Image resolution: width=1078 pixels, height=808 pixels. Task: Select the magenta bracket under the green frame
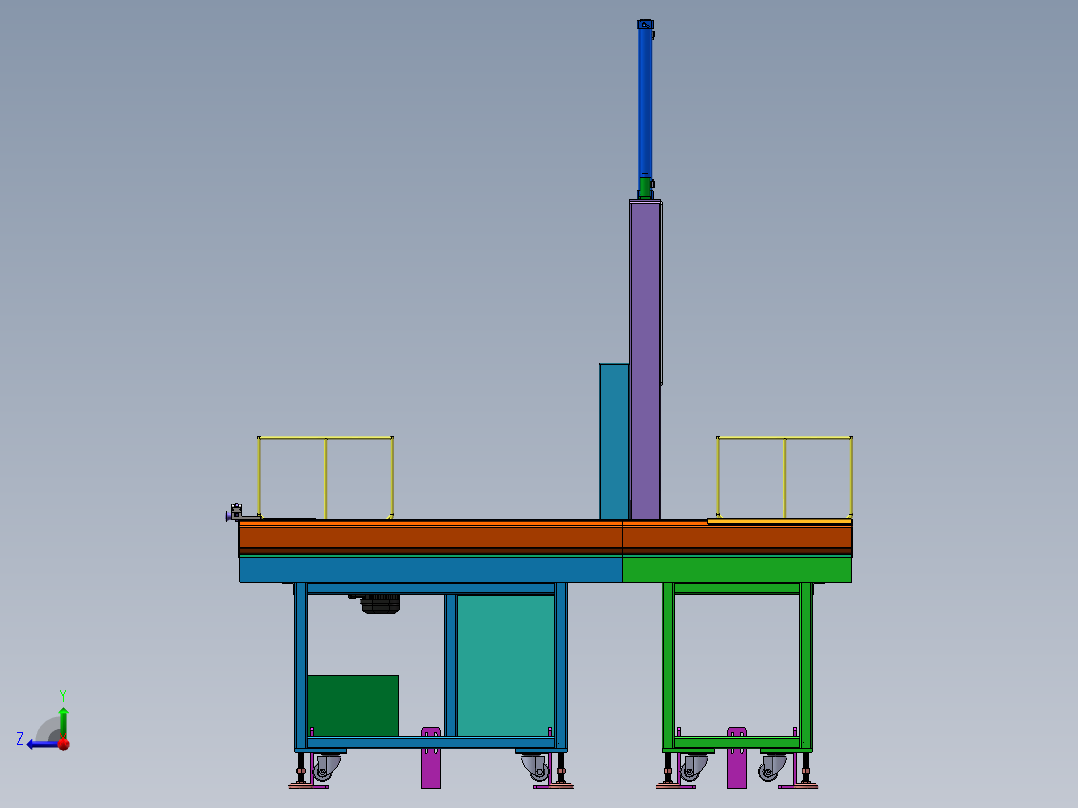[737, 758]
